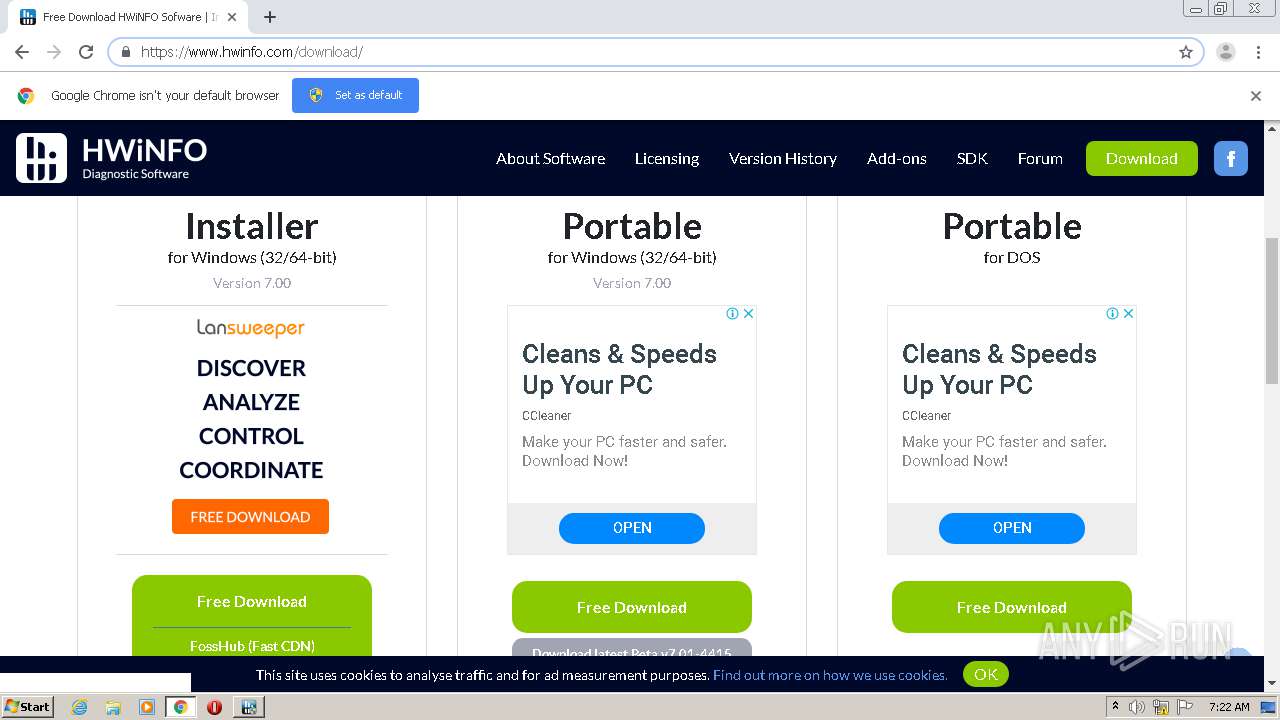Click ad info icon in DOS column
The height and width of the screenshot is (720, 1280).
1112,313
